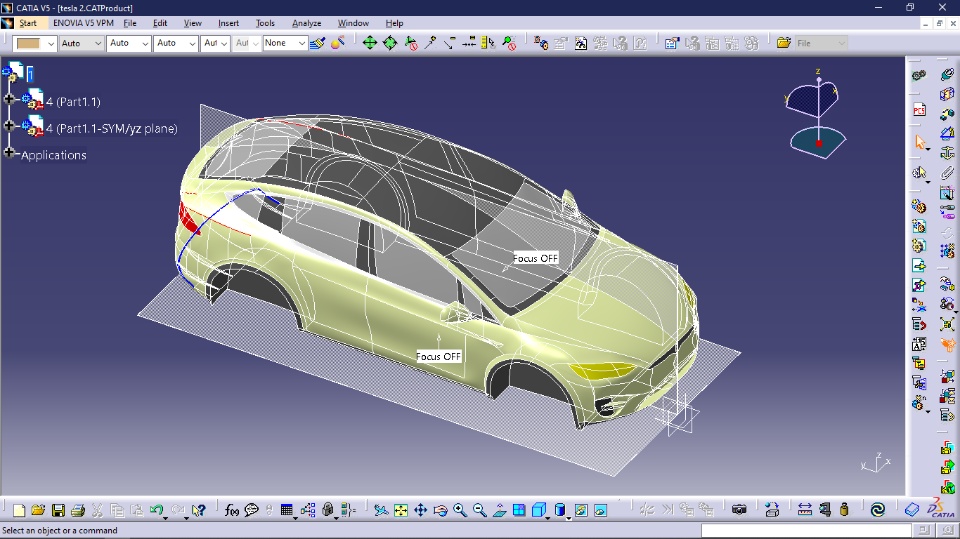Select the 4 (Part1.1-SYM/yz plane) item
The image size is (960, 539).
pos(111,129)
